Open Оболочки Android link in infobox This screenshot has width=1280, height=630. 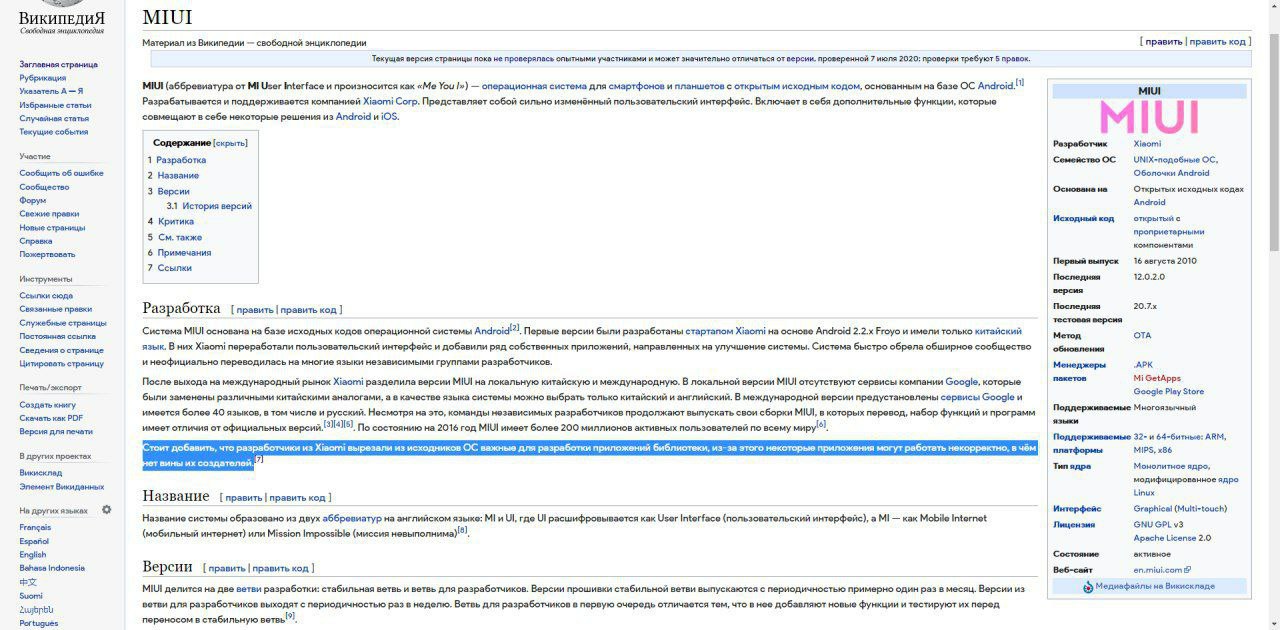click(x=1171, y=173)
